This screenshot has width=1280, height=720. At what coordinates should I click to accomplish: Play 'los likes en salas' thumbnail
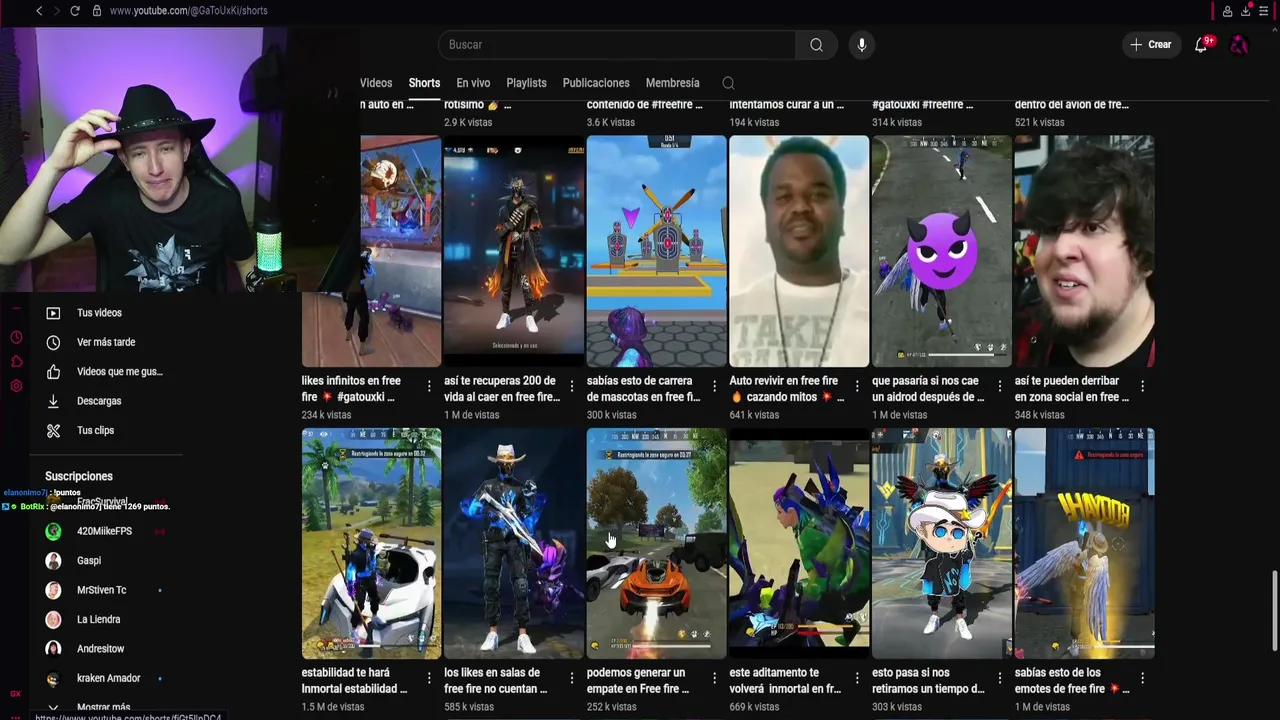[x=514, y=544]
